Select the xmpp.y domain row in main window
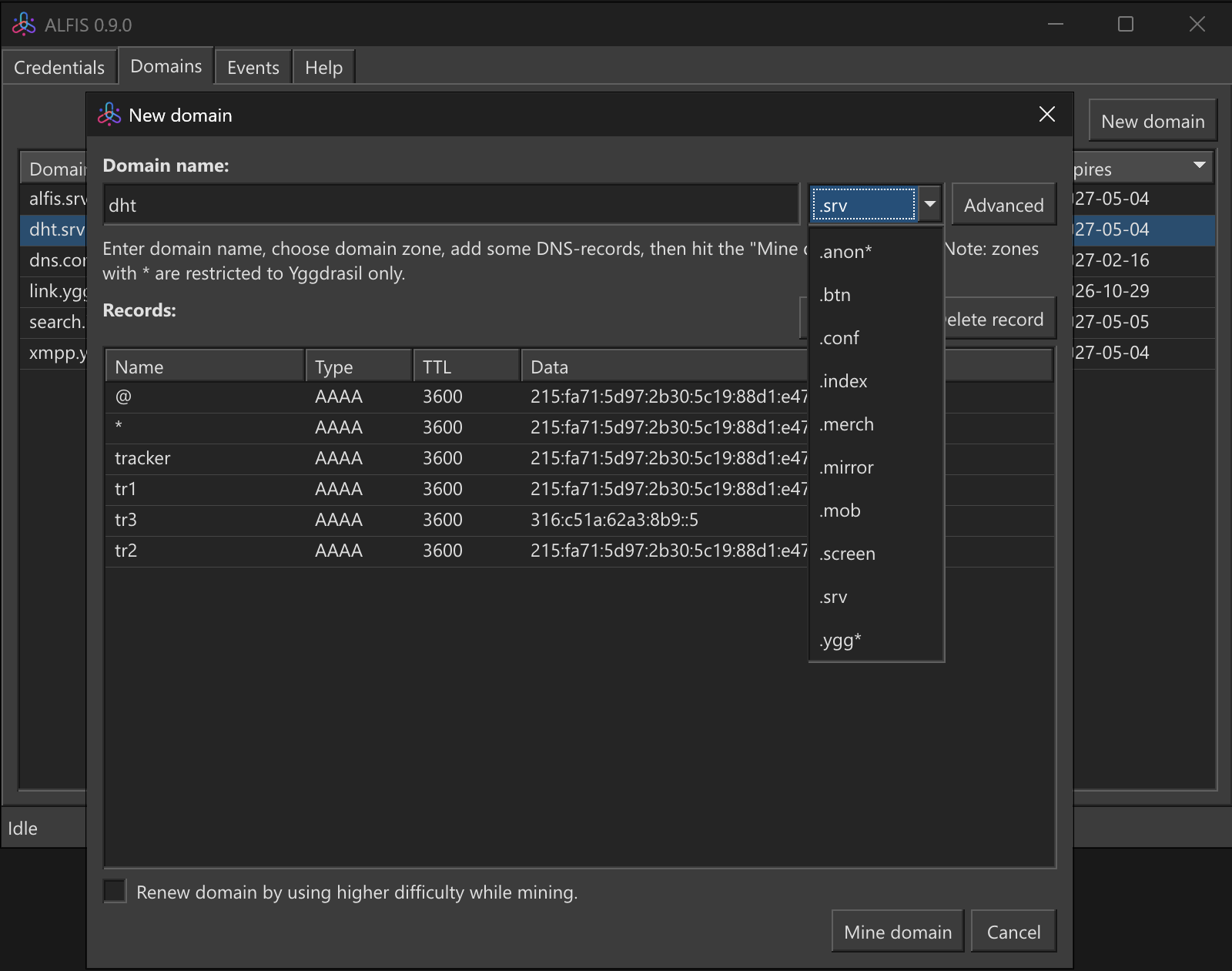Image resolution: width=1232 pixels, height=971 pixels. tap(54, 353)
